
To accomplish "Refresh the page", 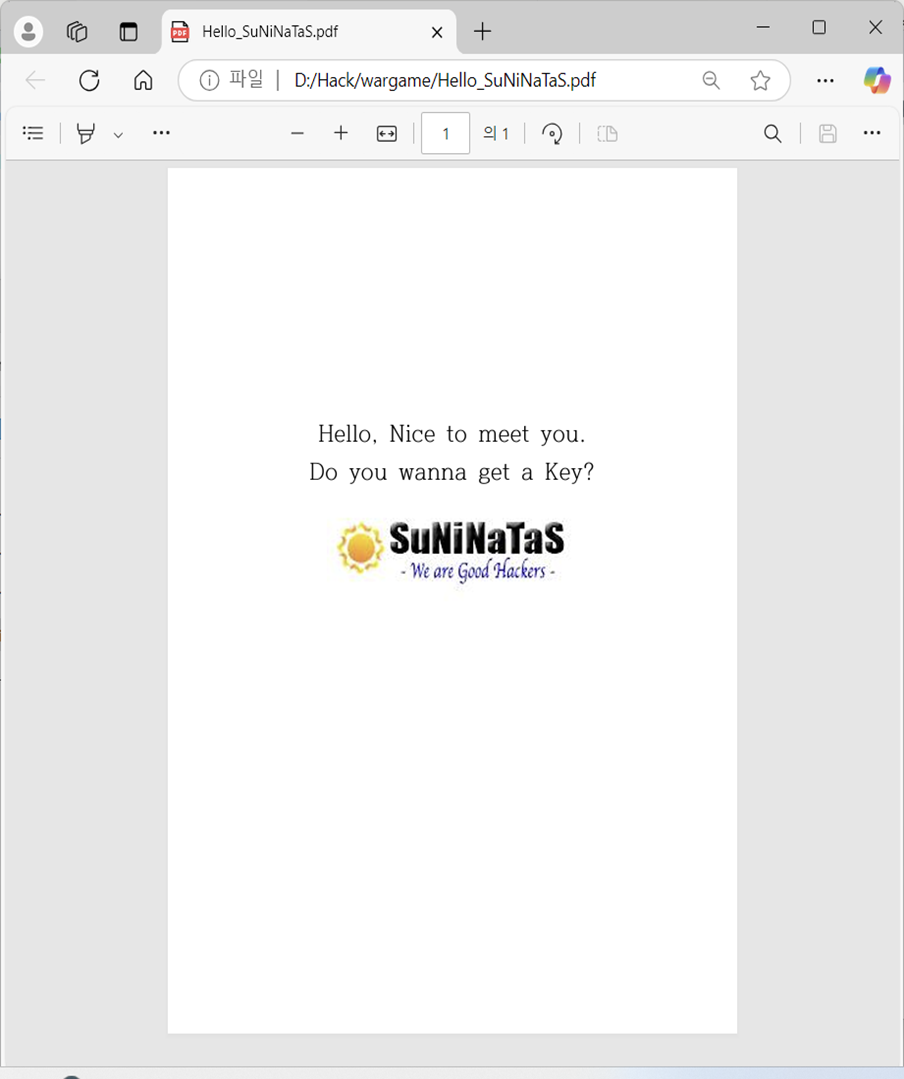I will pyautogui.click(x=89, y=81).
